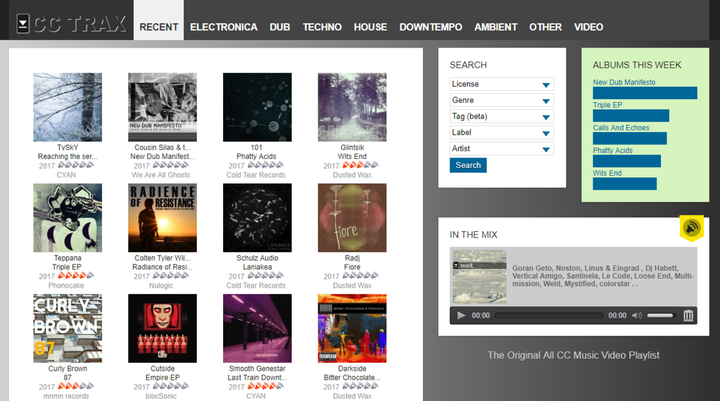The width and height of the screenshot is (720, 401).
Task: Click the CC Trax logo icon
Action: coord(23,23)
